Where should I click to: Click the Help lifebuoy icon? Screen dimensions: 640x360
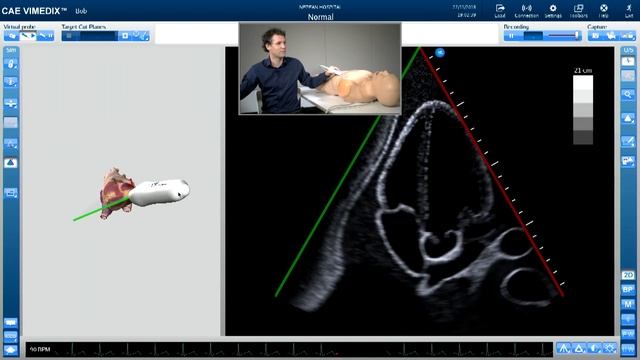pos(604,11)
